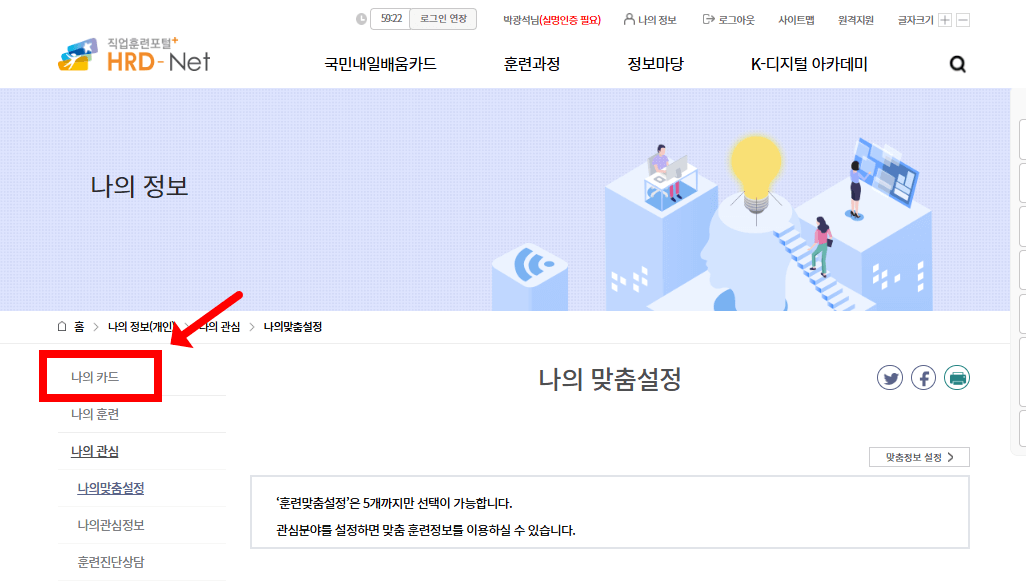Expand 나의 훈련 sidebar item

coord(95,414)
